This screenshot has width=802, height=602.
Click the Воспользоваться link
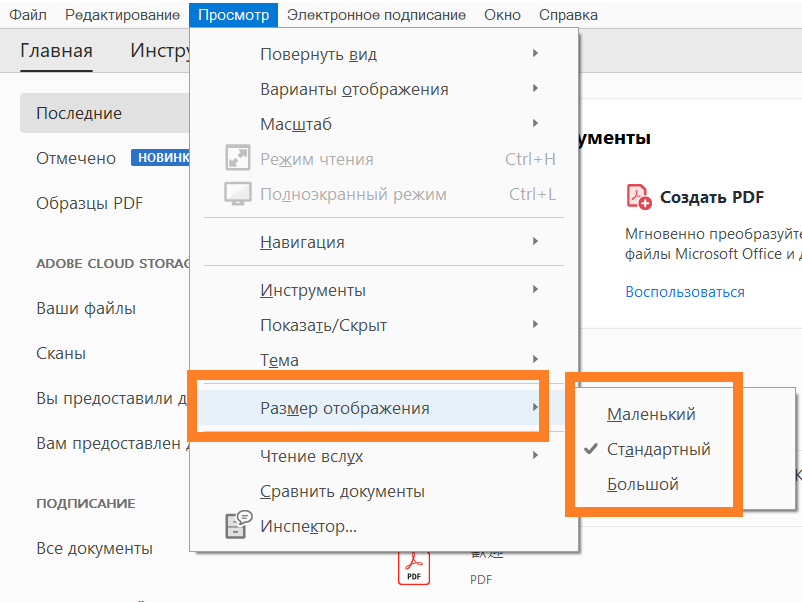pyautogui.click(x=685, y=292)
